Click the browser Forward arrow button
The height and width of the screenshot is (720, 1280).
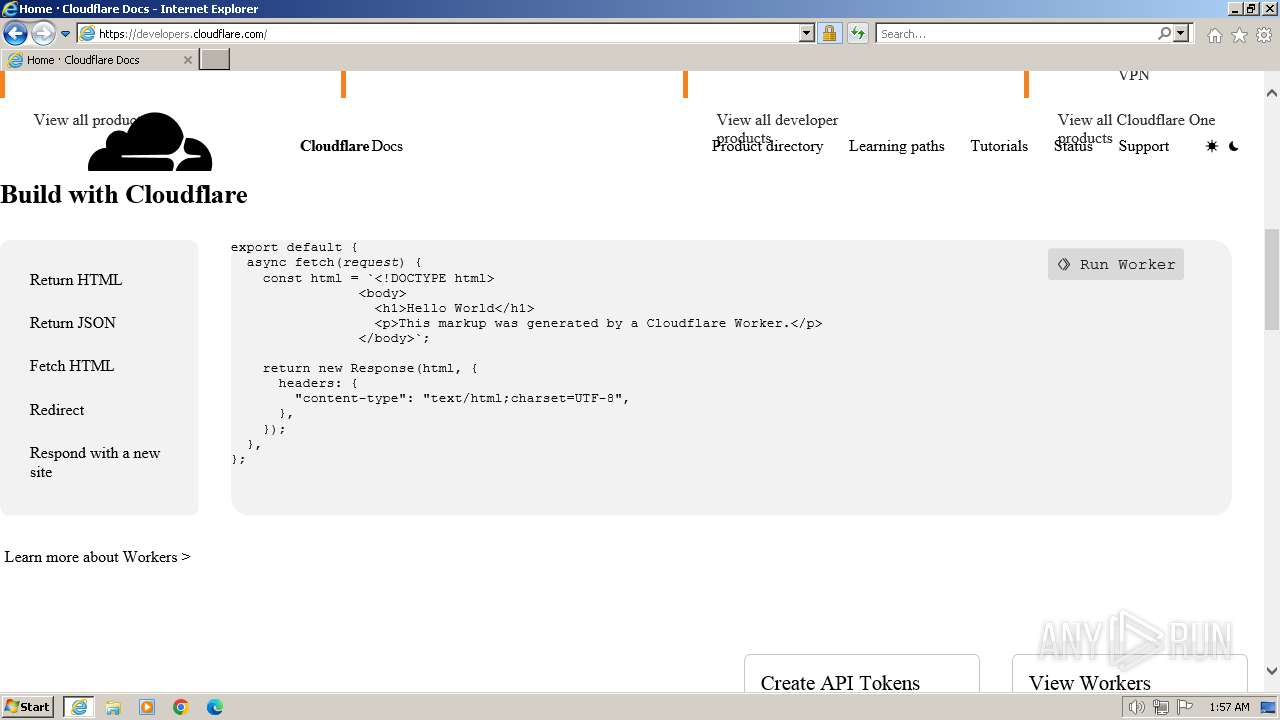pos(43,34)
